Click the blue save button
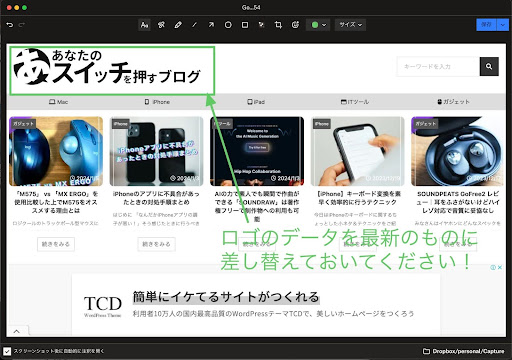Image resolution: width=512 pixels, height=360 pixels. [486, 25]
